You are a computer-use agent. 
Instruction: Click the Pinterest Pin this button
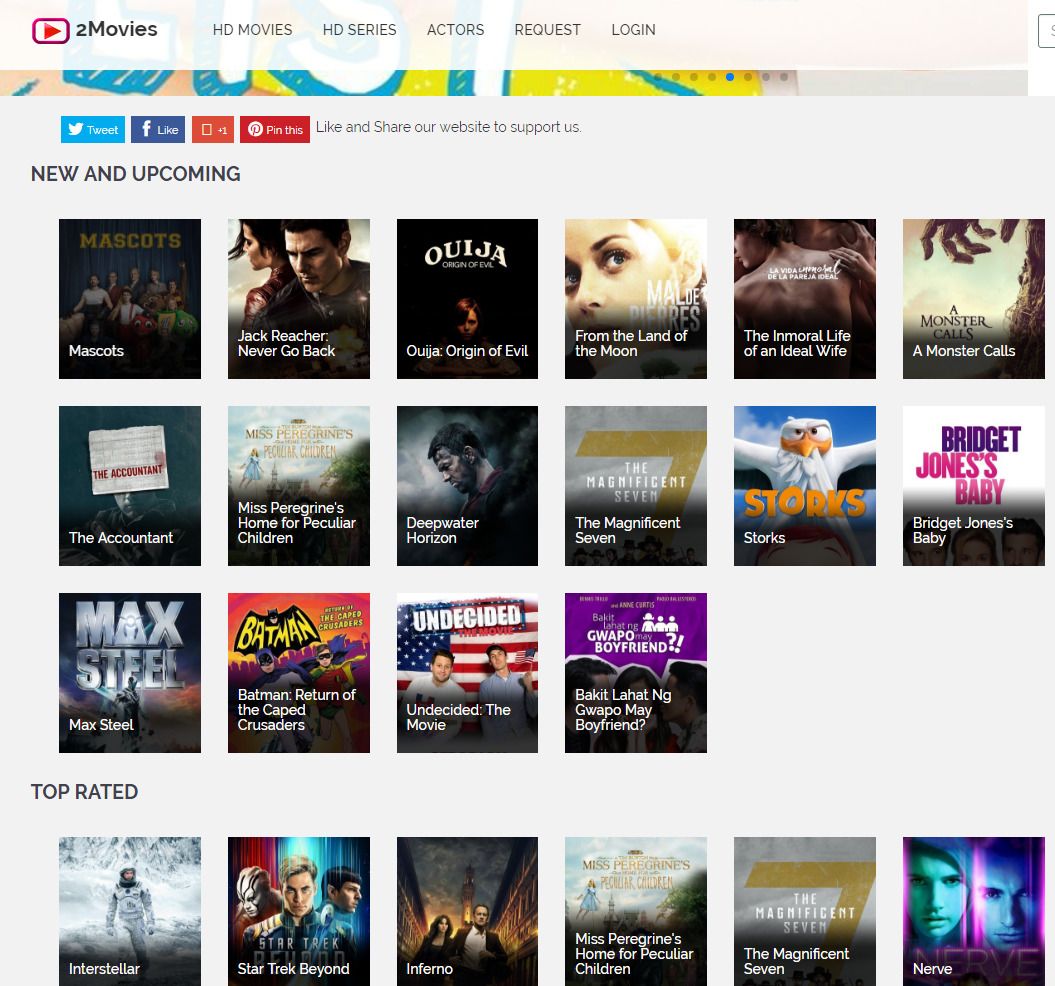(275, 129)
